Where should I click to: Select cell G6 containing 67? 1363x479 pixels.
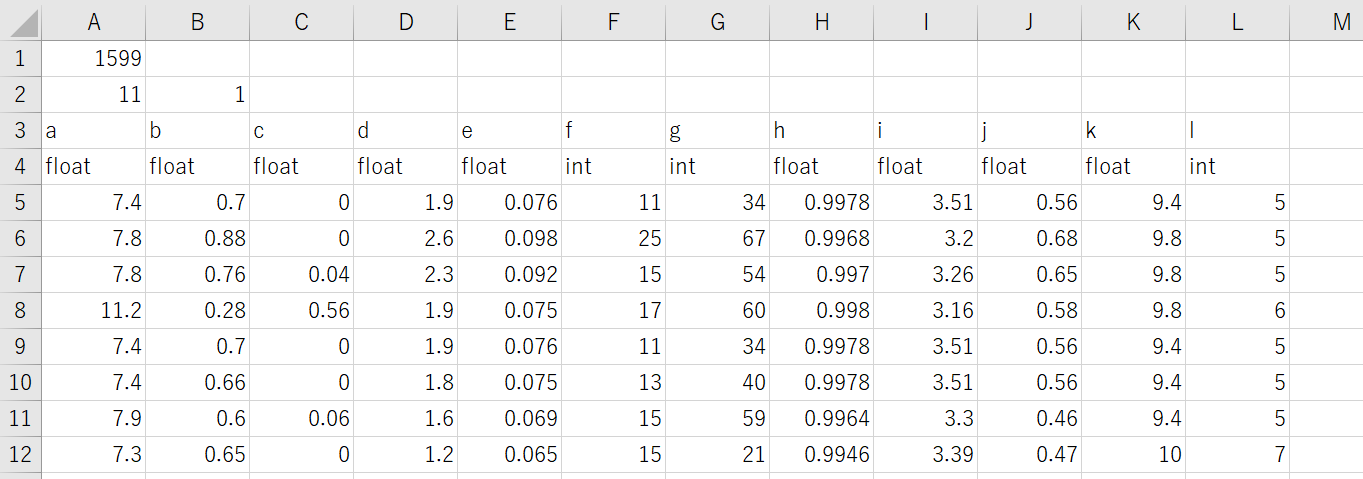pos(717,238)
